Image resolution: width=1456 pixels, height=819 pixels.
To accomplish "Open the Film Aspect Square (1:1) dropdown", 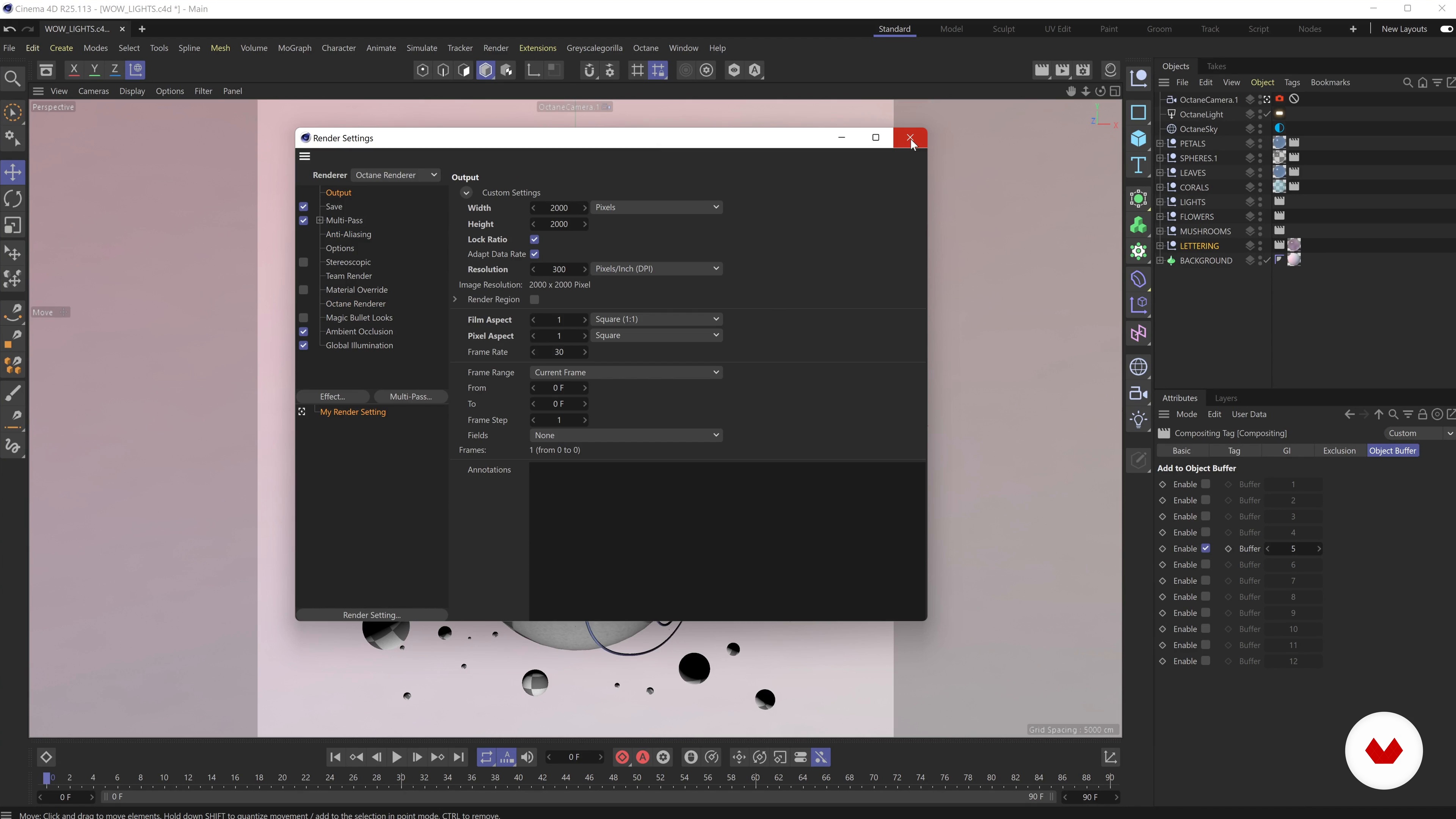I will pyautogui.click(x=657, y=319).
